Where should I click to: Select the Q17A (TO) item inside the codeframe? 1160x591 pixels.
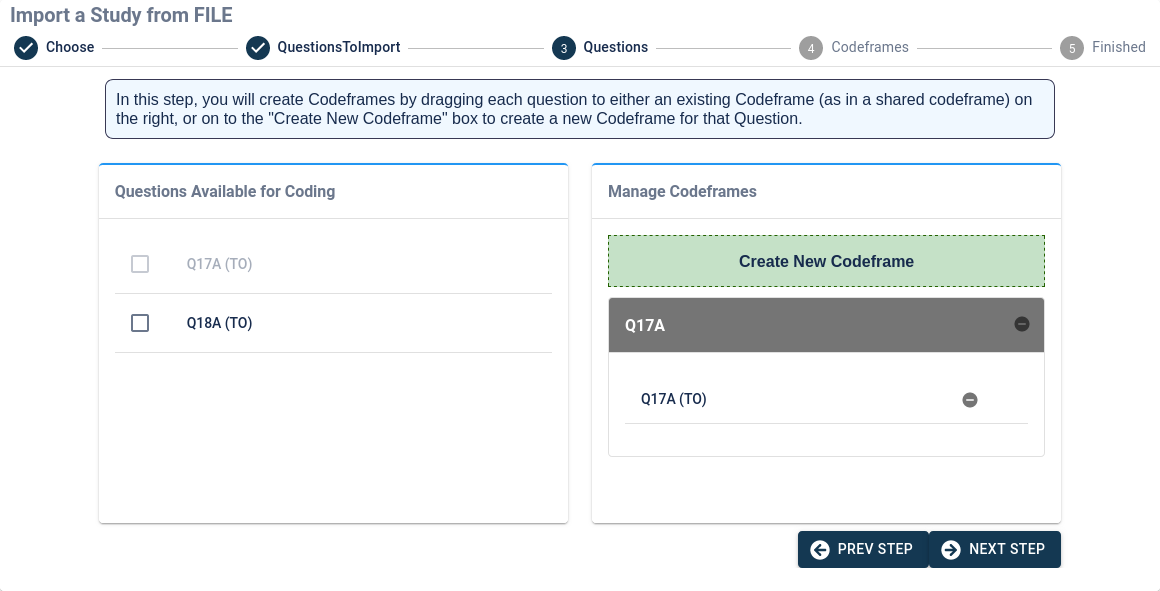pos(674,399)
